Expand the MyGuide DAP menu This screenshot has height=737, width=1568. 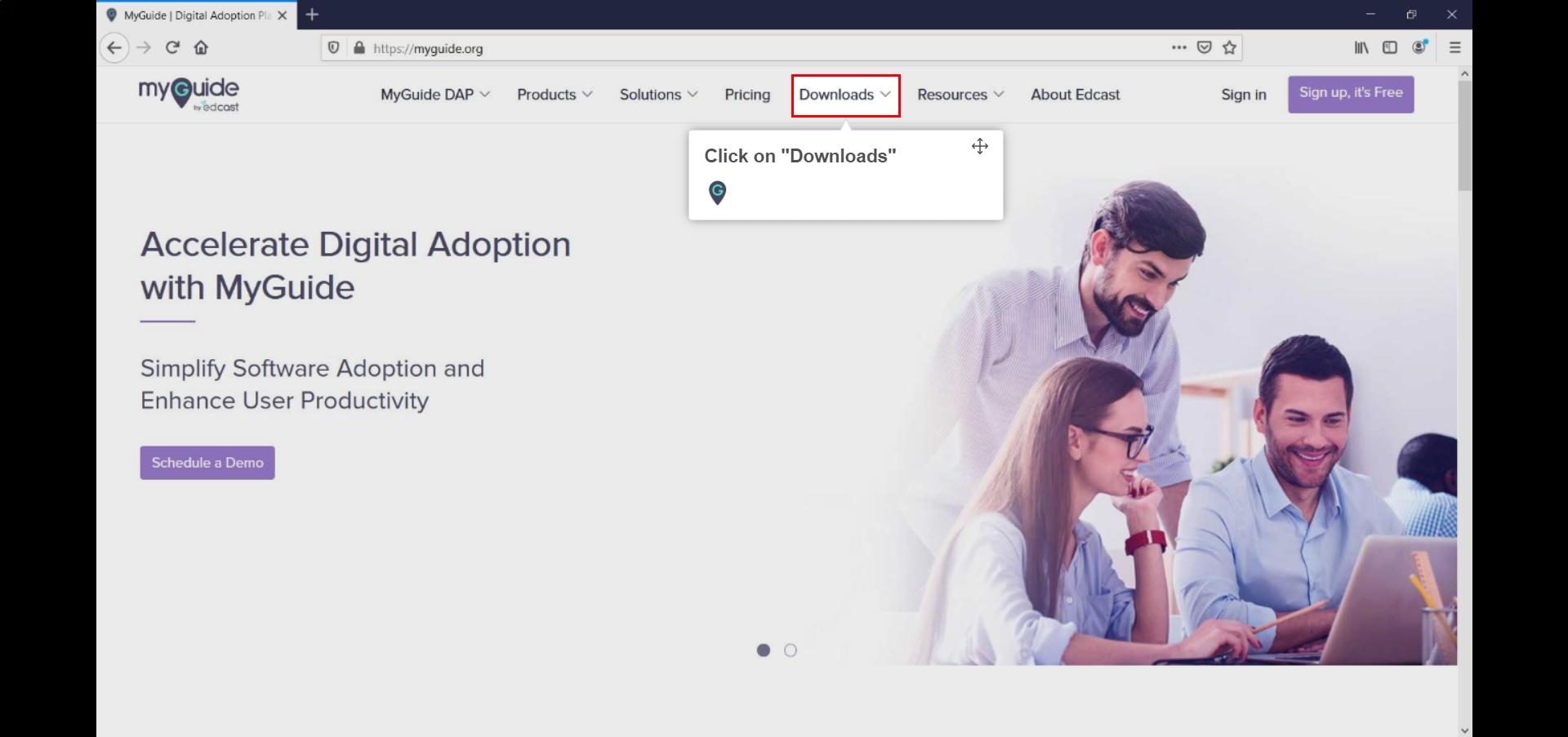(x=435, y=95)
